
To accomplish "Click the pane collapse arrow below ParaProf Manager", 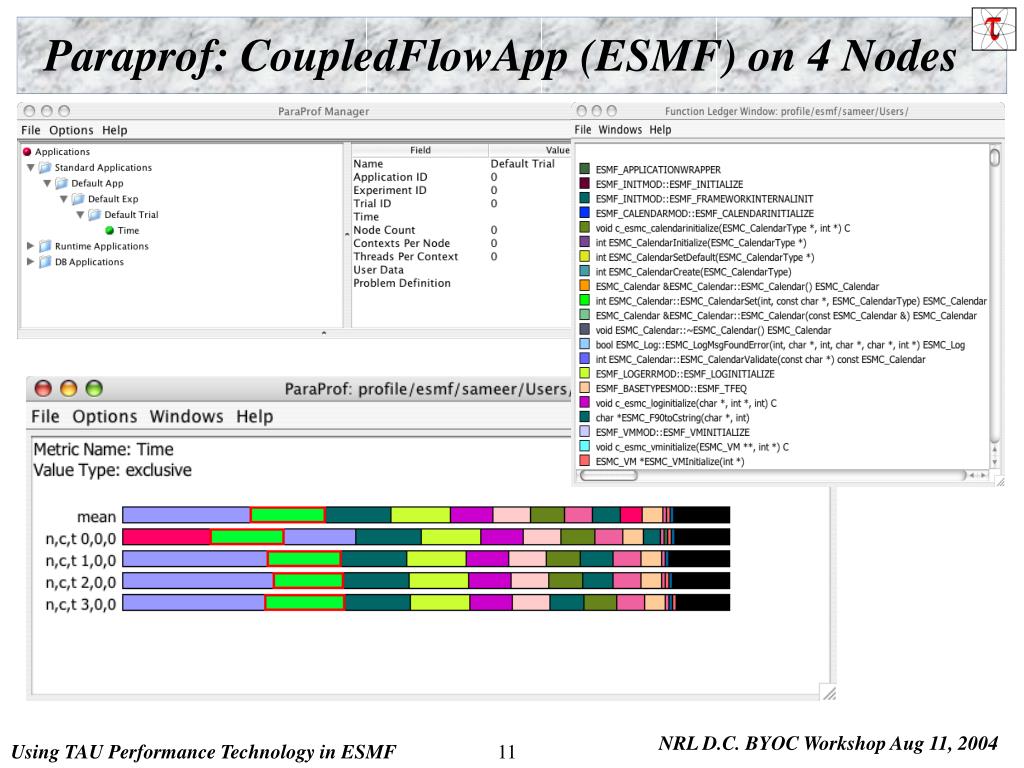I will (324, 333).
